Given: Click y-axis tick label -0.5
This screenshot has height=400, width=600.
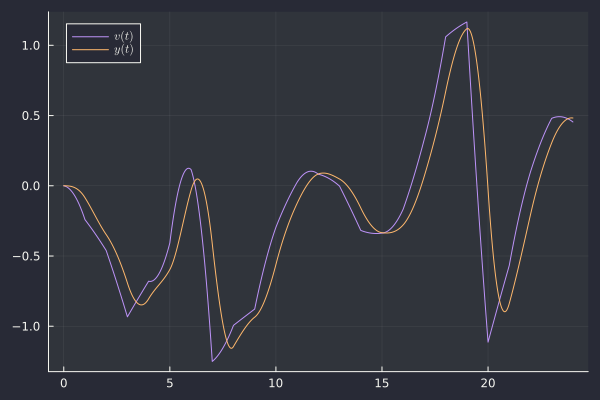Looking at the screenshot, I should [x=27, y=256].
